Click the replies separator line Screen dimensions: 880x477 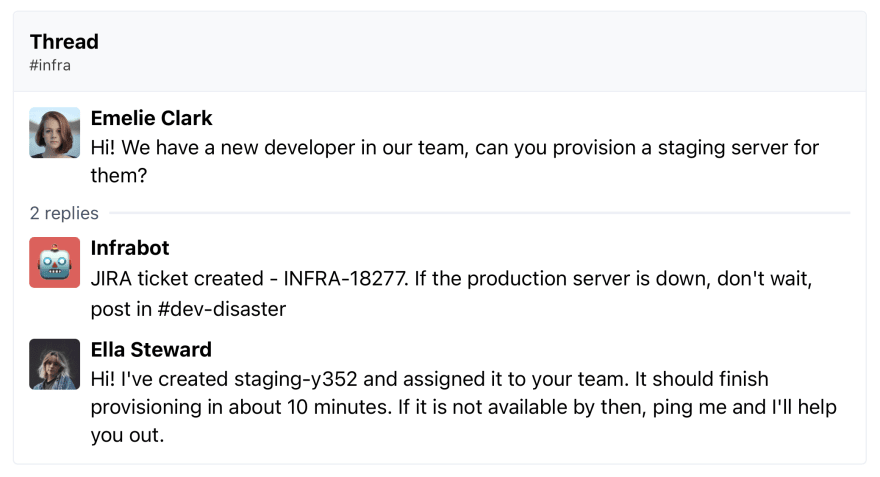point(480,213)
